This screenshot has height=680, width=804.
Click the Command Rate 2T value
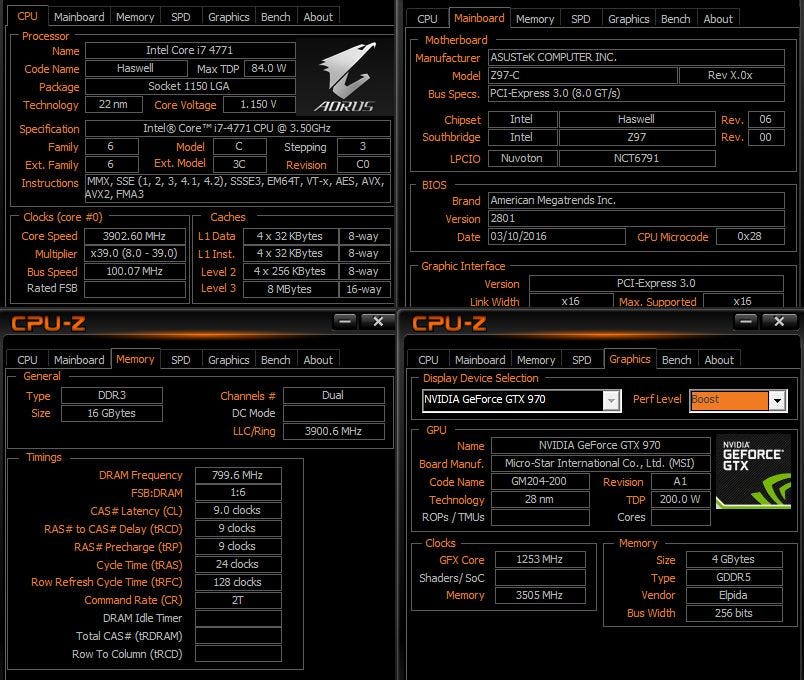point(238,600)
